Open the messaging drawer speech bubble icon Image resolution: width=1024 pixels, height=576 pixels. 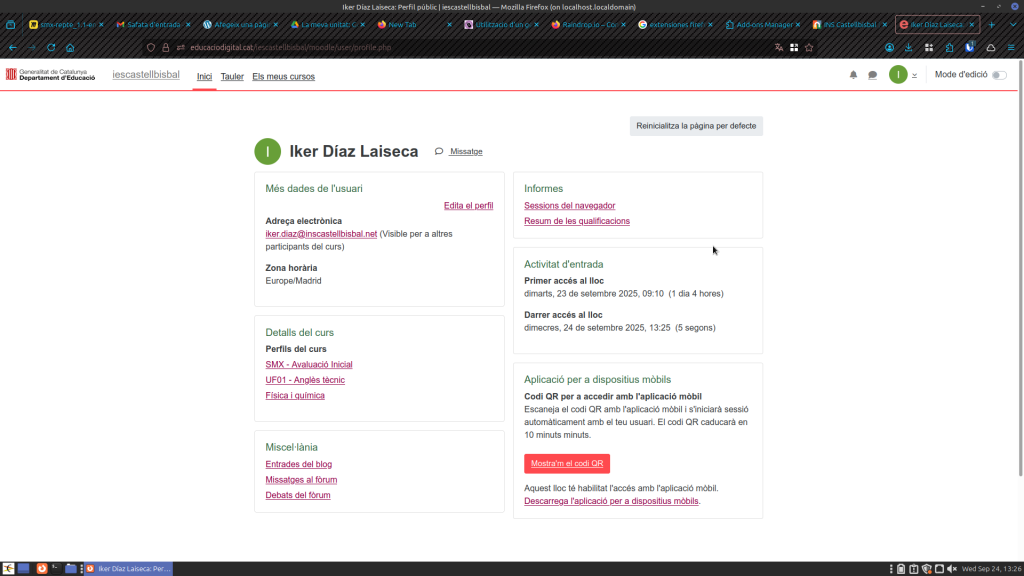point(872,75)
